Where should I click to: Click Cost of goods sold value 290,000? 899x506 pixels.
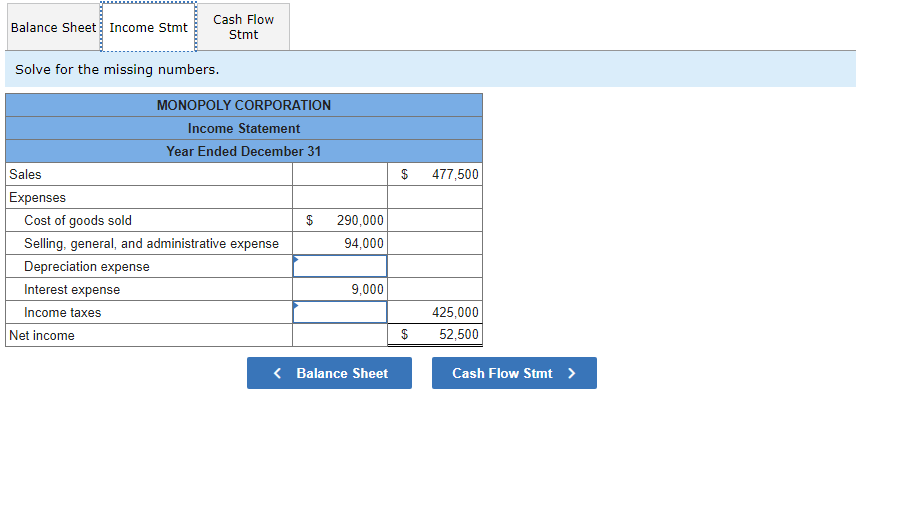(x=360, y=220)
